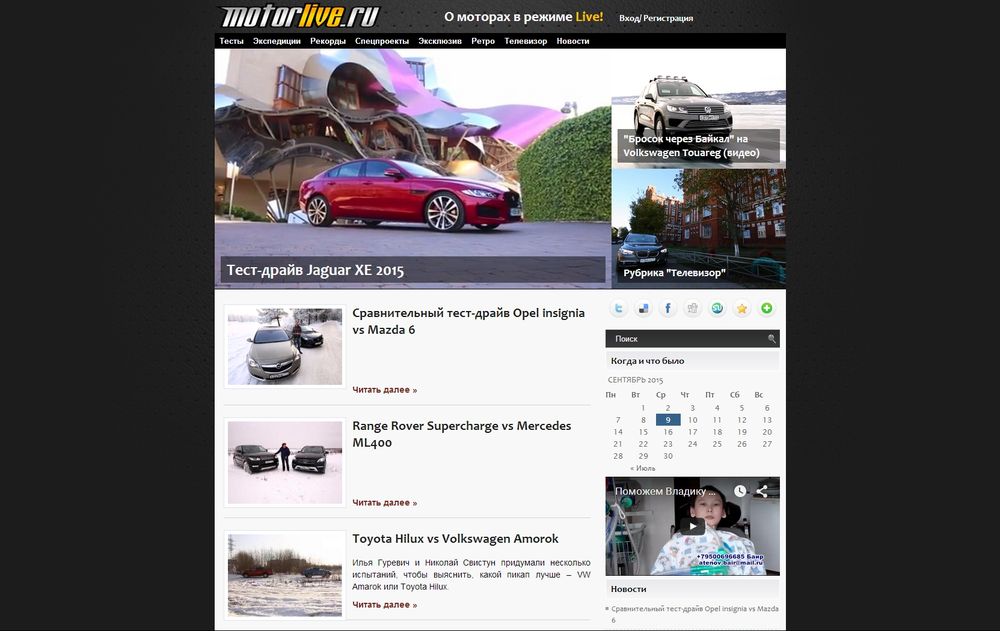Viewport: 1000px width, 631px height.
Task: Click the Opel Insignia vs Mazda 6 thumbnail
Action: 284,346
